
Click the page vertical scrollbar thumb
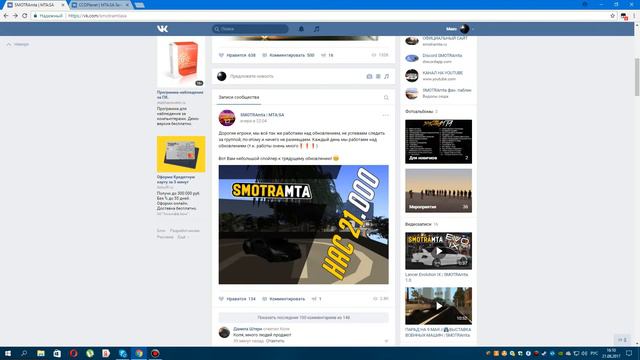637,77
